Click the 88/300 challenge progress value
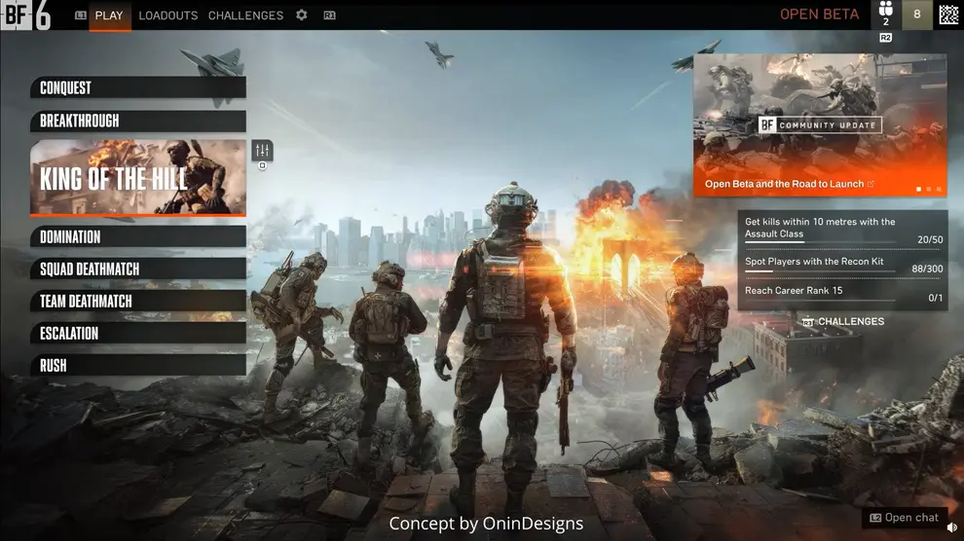This screenshot has width=964, height=541. click(x=927, y=269)
